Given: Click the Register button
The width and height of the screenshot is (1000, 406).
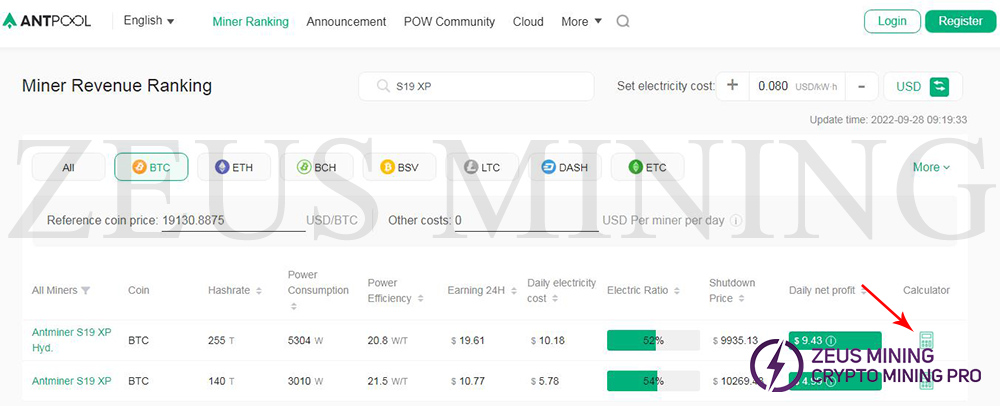Looking at the screenshot, I should 960,21.
